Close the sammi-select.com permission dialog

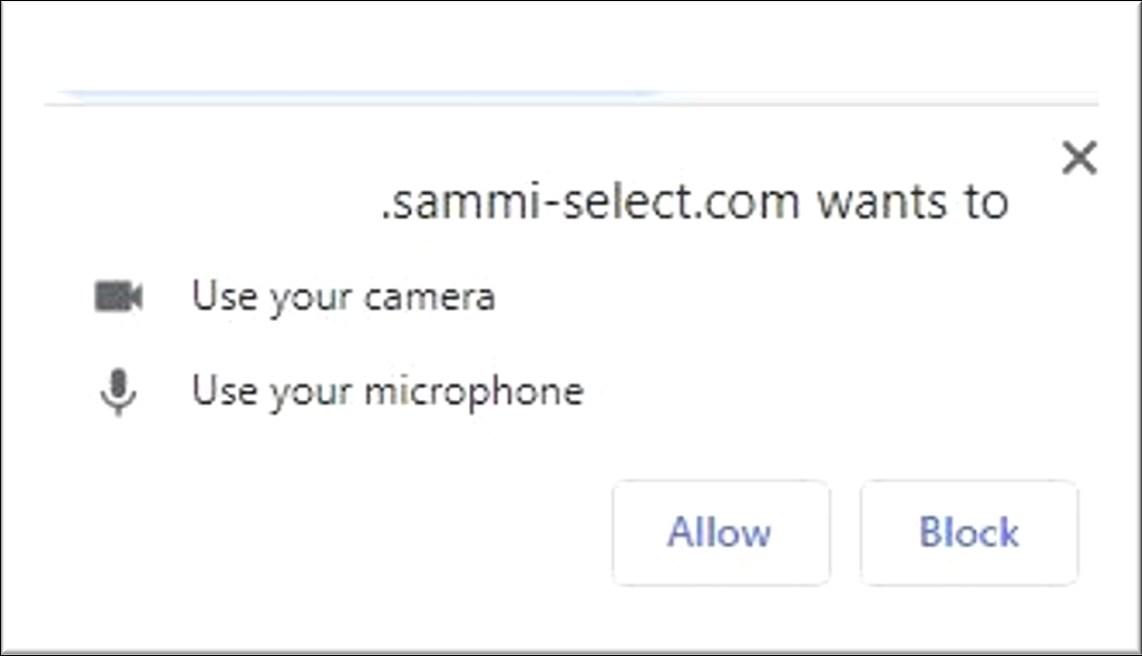pos(1079,158)
